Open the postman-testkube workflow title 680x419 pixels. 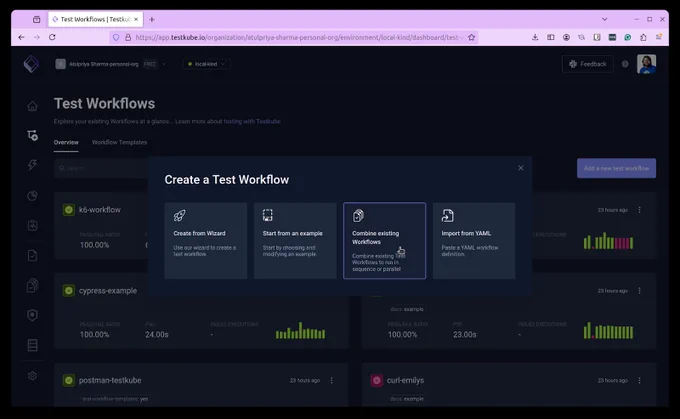click(110, 380)
